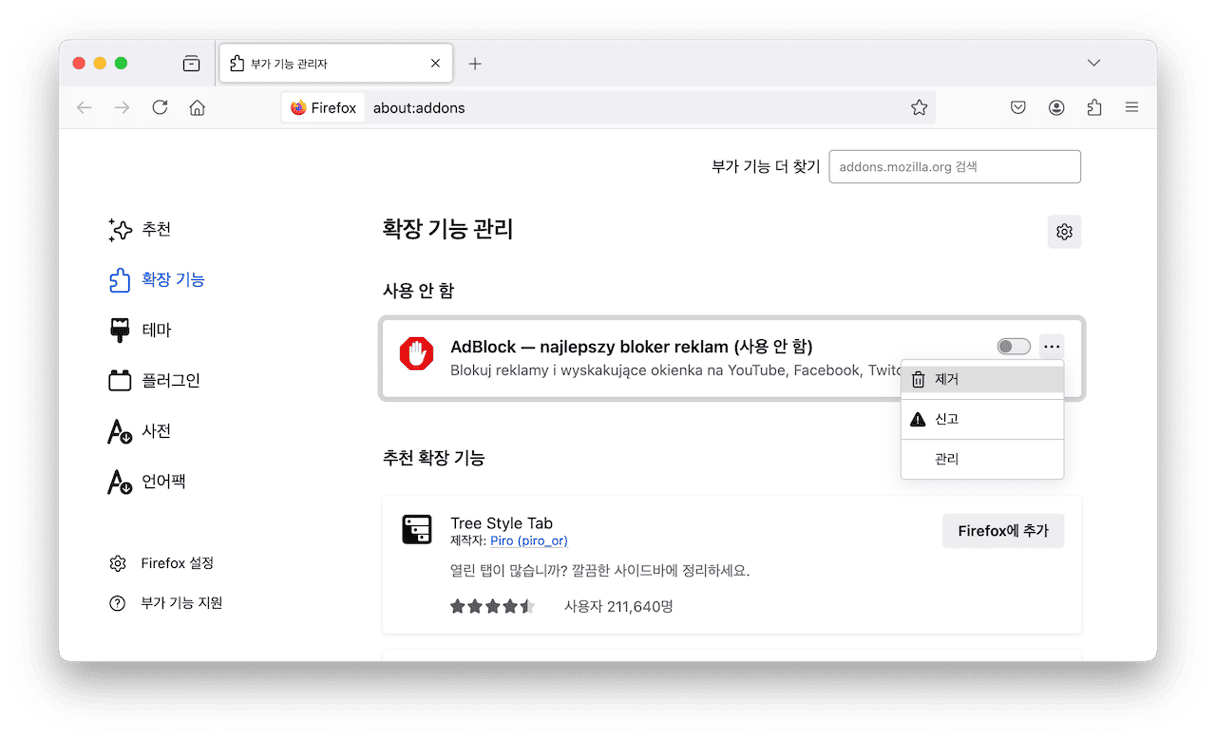Open 부가 기능 지원 link
The width and height of the screenshot is (1216, 739).
(166, 603)
